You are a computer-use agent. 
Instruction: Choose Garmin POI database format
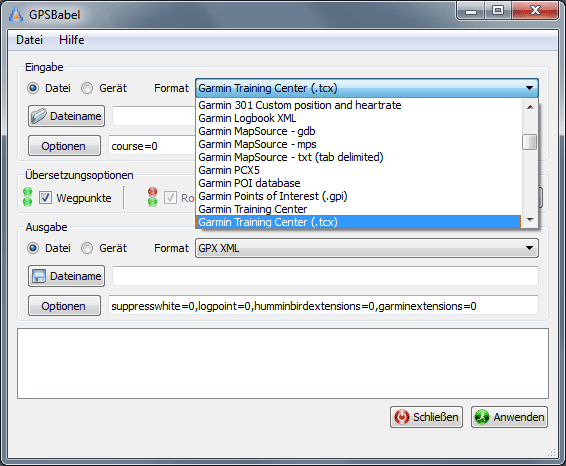pyautogui.click(x=359, y=183)
